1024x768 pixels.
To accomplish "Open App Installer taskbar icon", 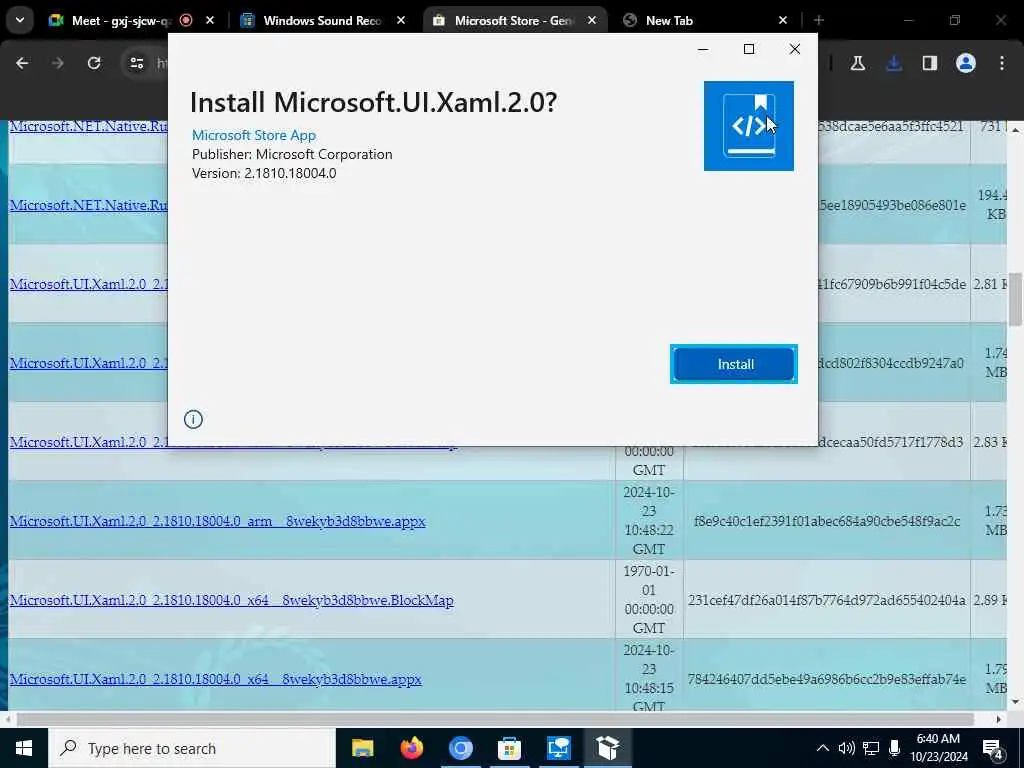I will coord(607,748).
